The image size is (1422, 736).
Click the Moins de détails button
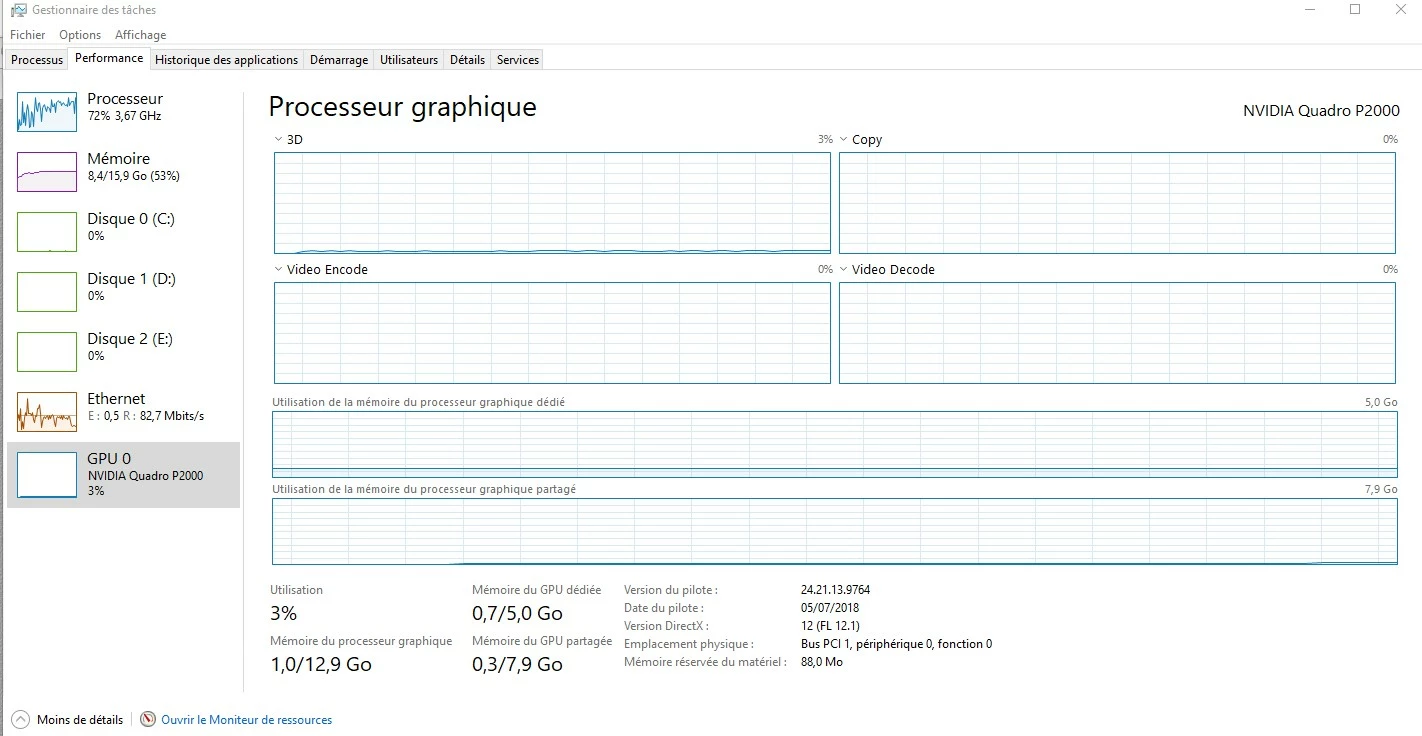coord(67,719)
